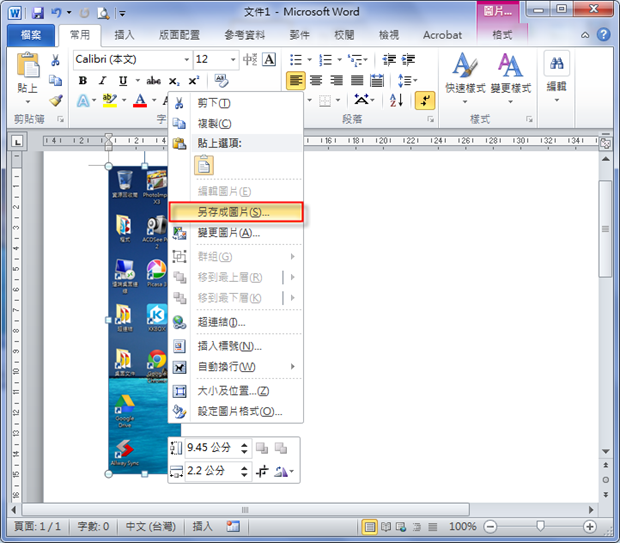Toggle Strikethrough formatting
This screenshot has width=620, height=543.
(153, 81)
